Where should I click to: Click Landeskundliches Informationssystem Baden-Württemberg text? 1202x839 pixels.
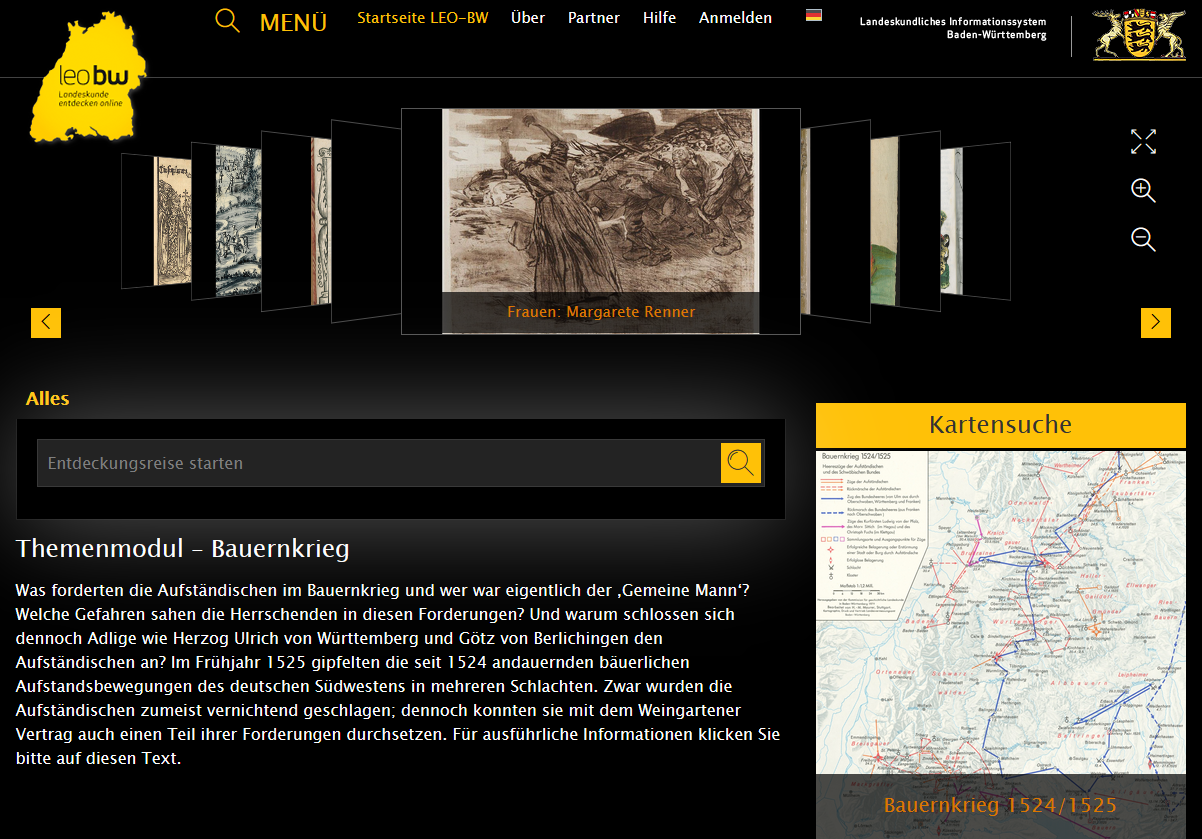(953, 28)
